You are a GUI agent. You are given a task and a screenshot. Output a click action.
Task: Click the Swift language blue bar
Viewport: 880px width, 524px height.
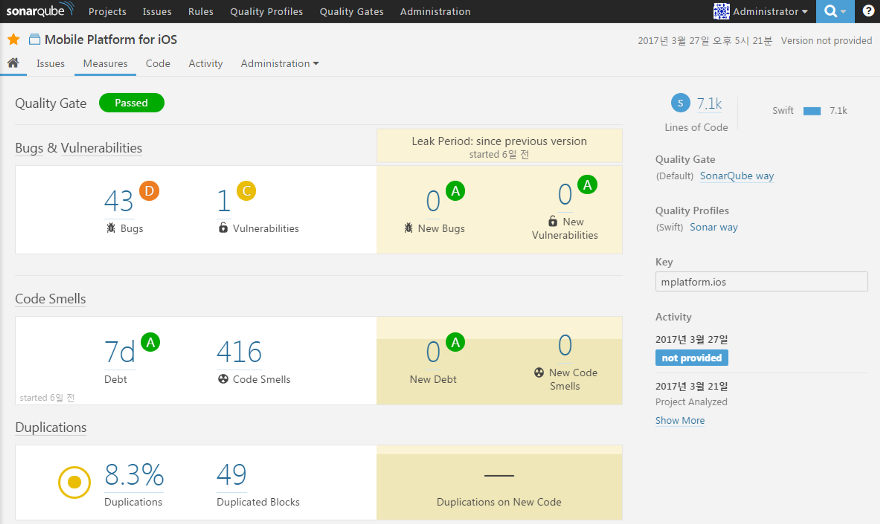click(x=812, y=111)
